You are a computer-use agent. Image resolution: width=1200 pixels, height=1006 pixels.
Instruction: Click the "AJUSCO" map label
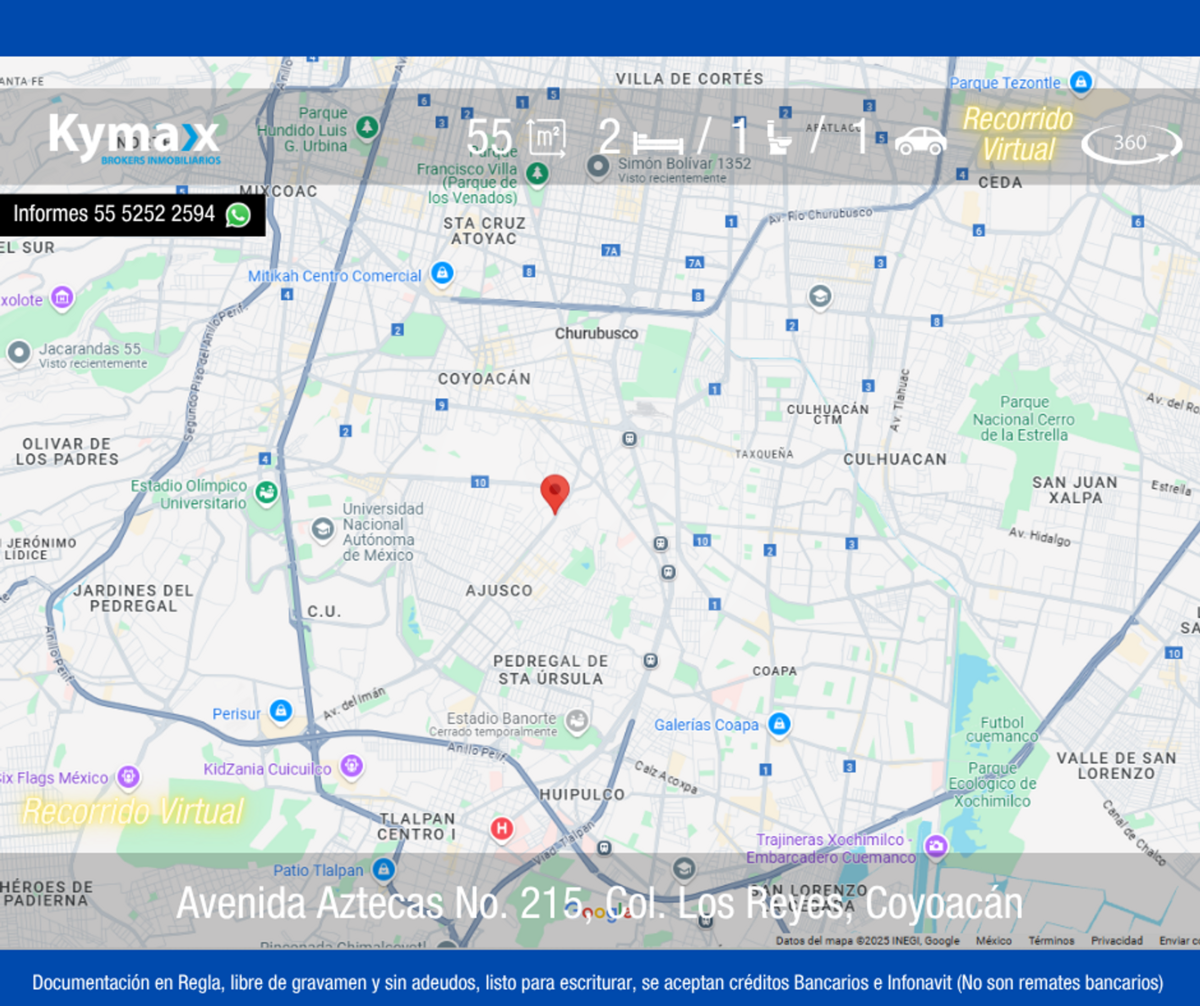click(499, 591)
